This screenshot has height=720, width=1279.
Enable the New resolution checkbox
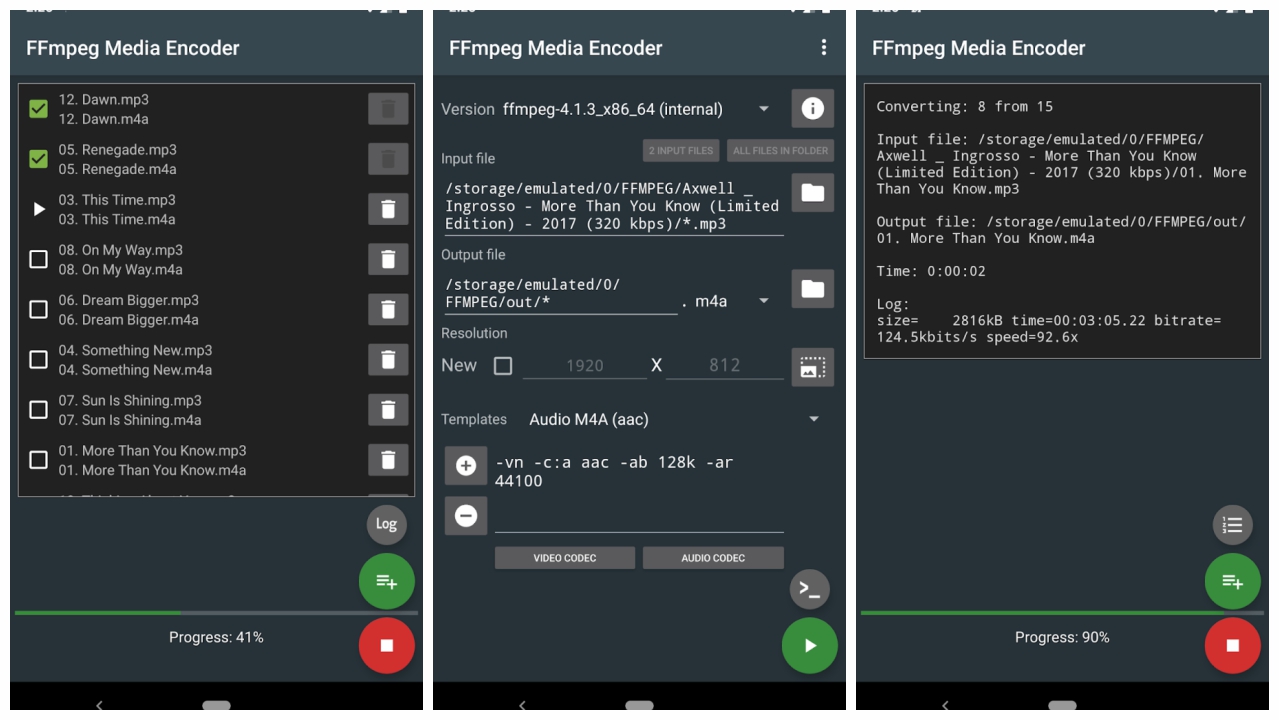point(503,366)
